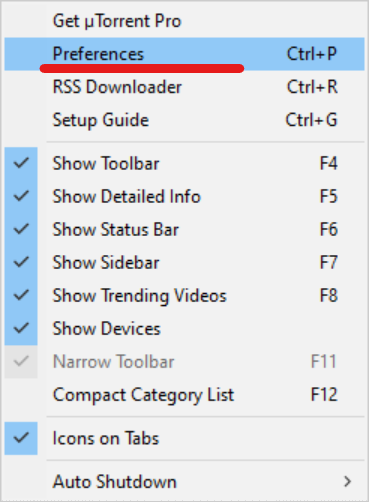This screenshot has height=502, width=369.
Task: Expand the Auto Shutdown submenu
Action: pyautogui.click(x=184, y=482)
